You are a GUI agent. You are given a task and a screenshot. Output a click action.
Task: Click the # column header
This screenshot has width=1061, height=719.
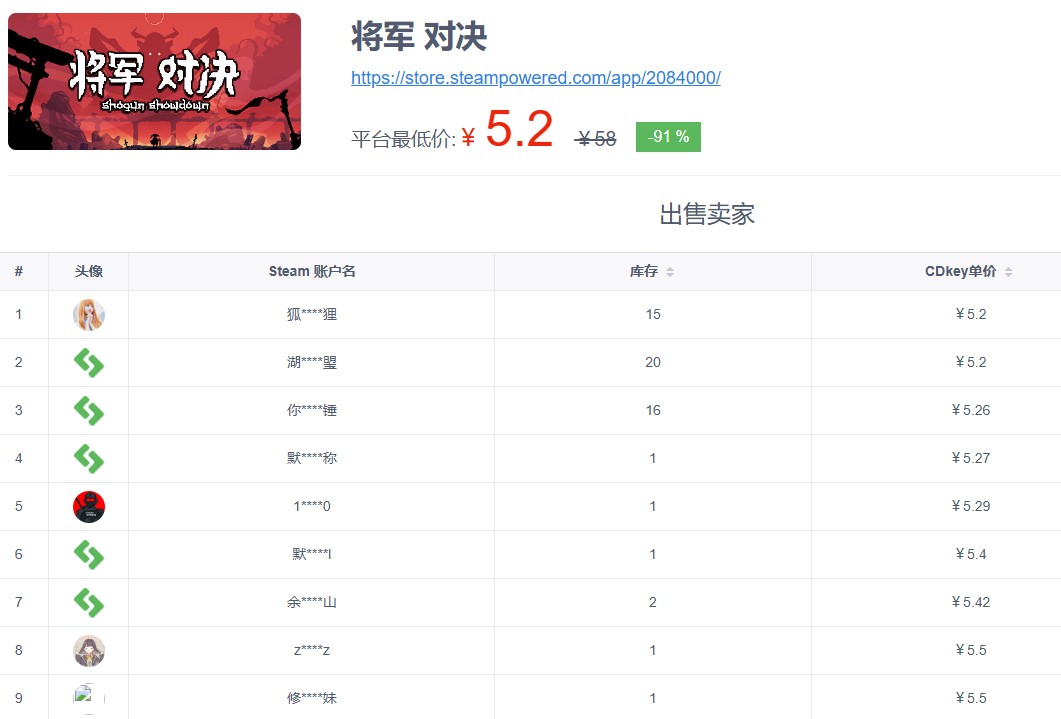click(19, 272)
